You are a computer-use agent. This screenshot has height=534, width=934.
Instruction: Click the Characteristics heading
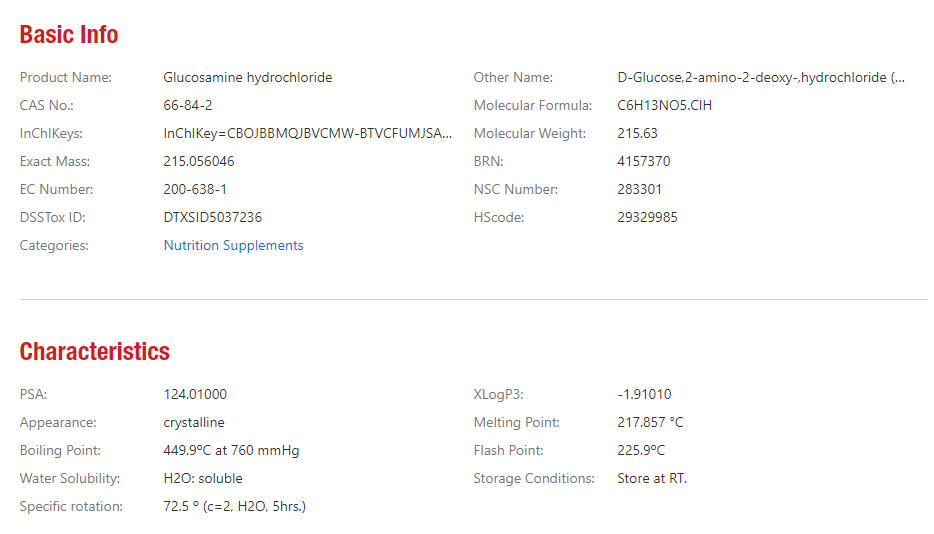pos(95,352)
